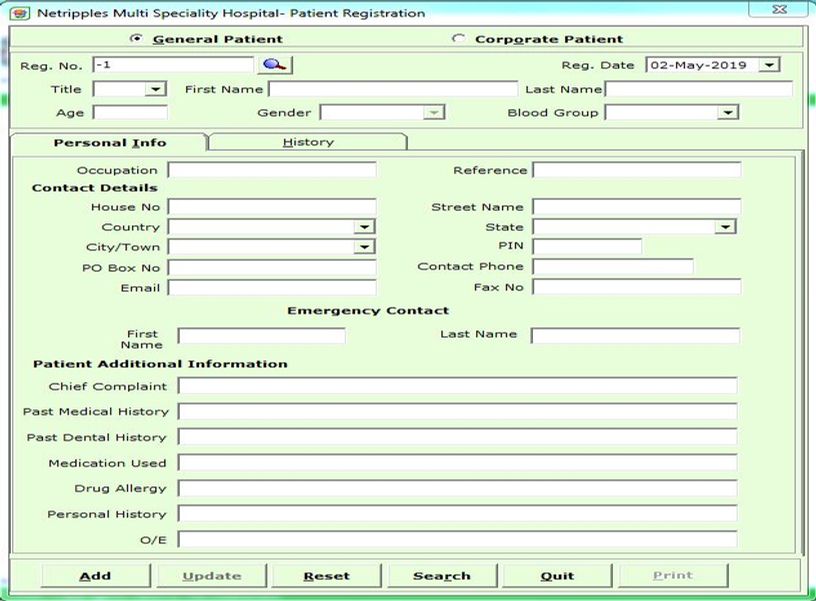The image size is (816, 601).
Task: Select the General Patient radio button
Action: click(x=136, y=39)
